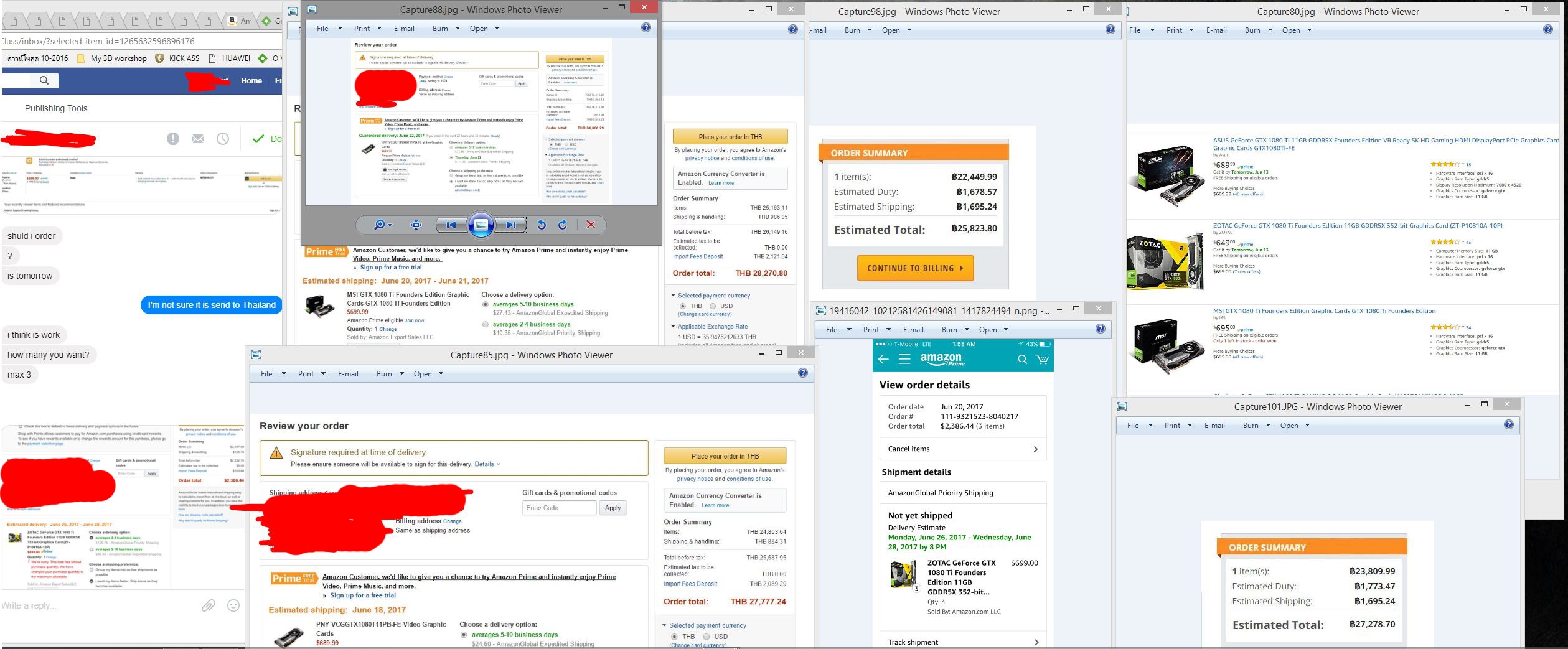Click E-mail in the Capture88 window
This screenshot has height=649, width=1568.
(x=404, y=28)
